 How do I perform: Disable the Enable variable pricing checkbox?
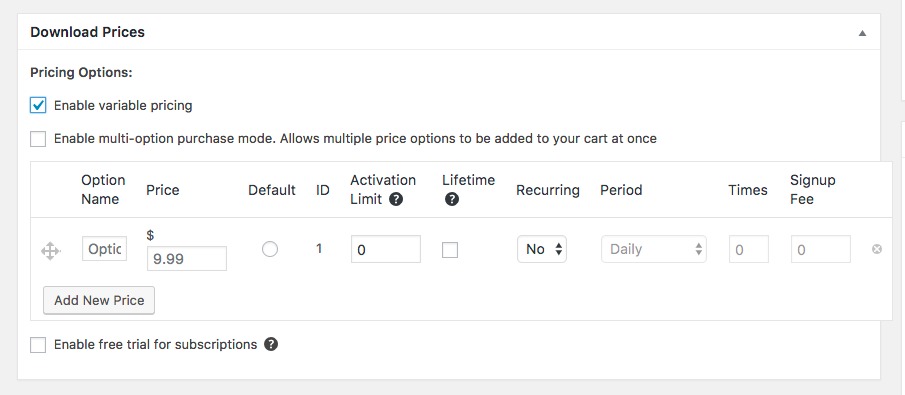tap(38, 106)
